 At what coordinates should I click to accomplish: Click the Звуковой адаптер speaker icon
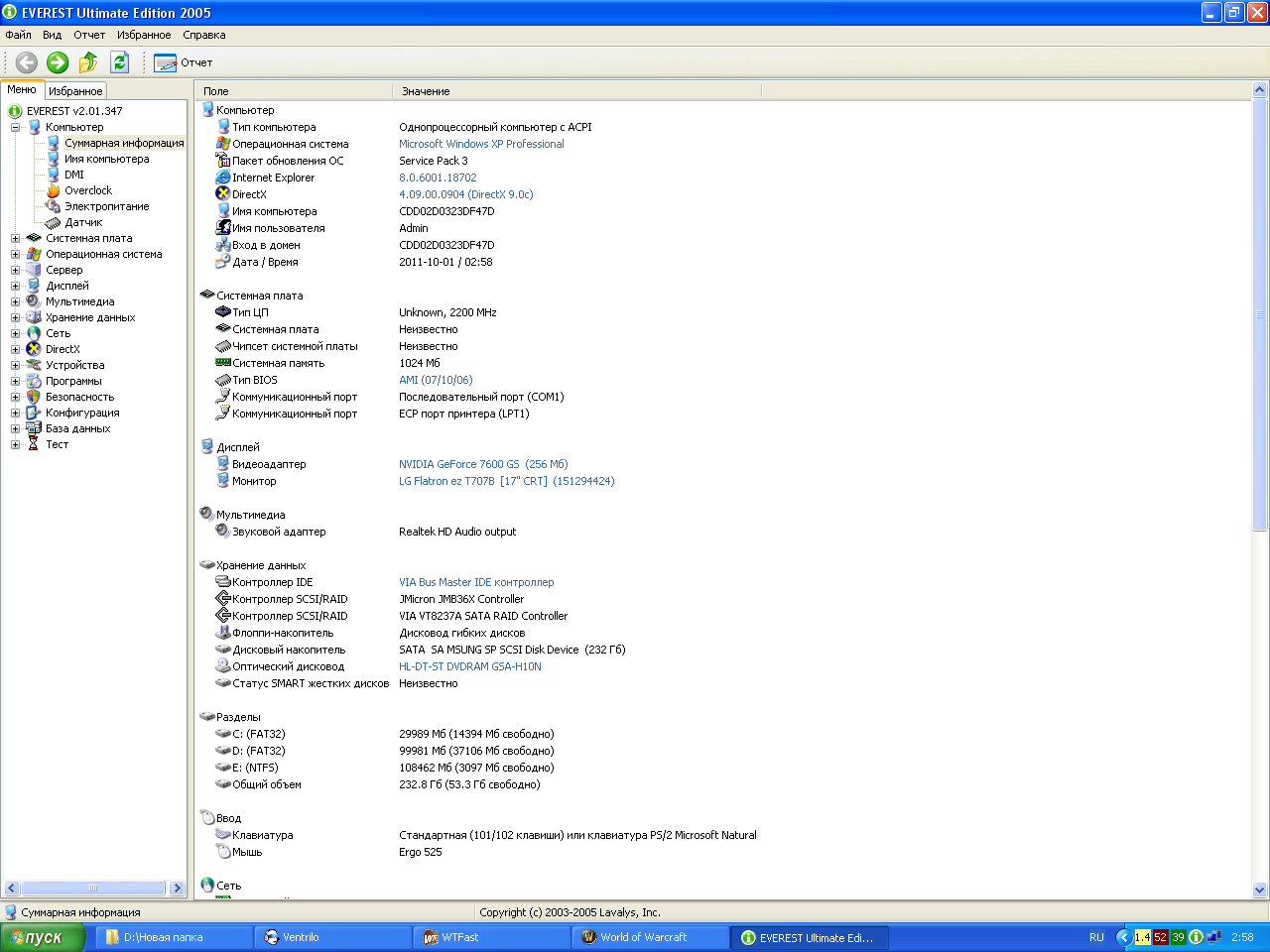(x=223, y=532)
